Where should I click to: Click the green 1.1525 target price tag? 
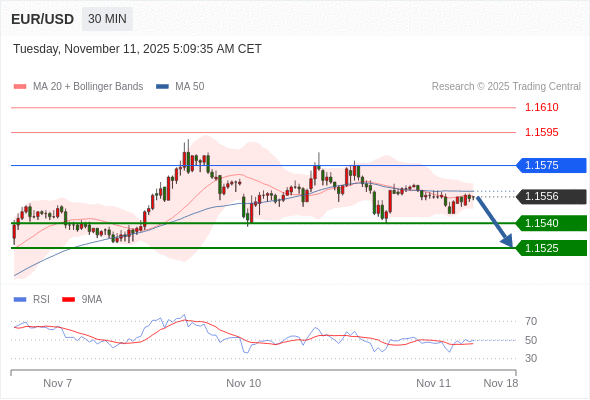tap(551, 248)
